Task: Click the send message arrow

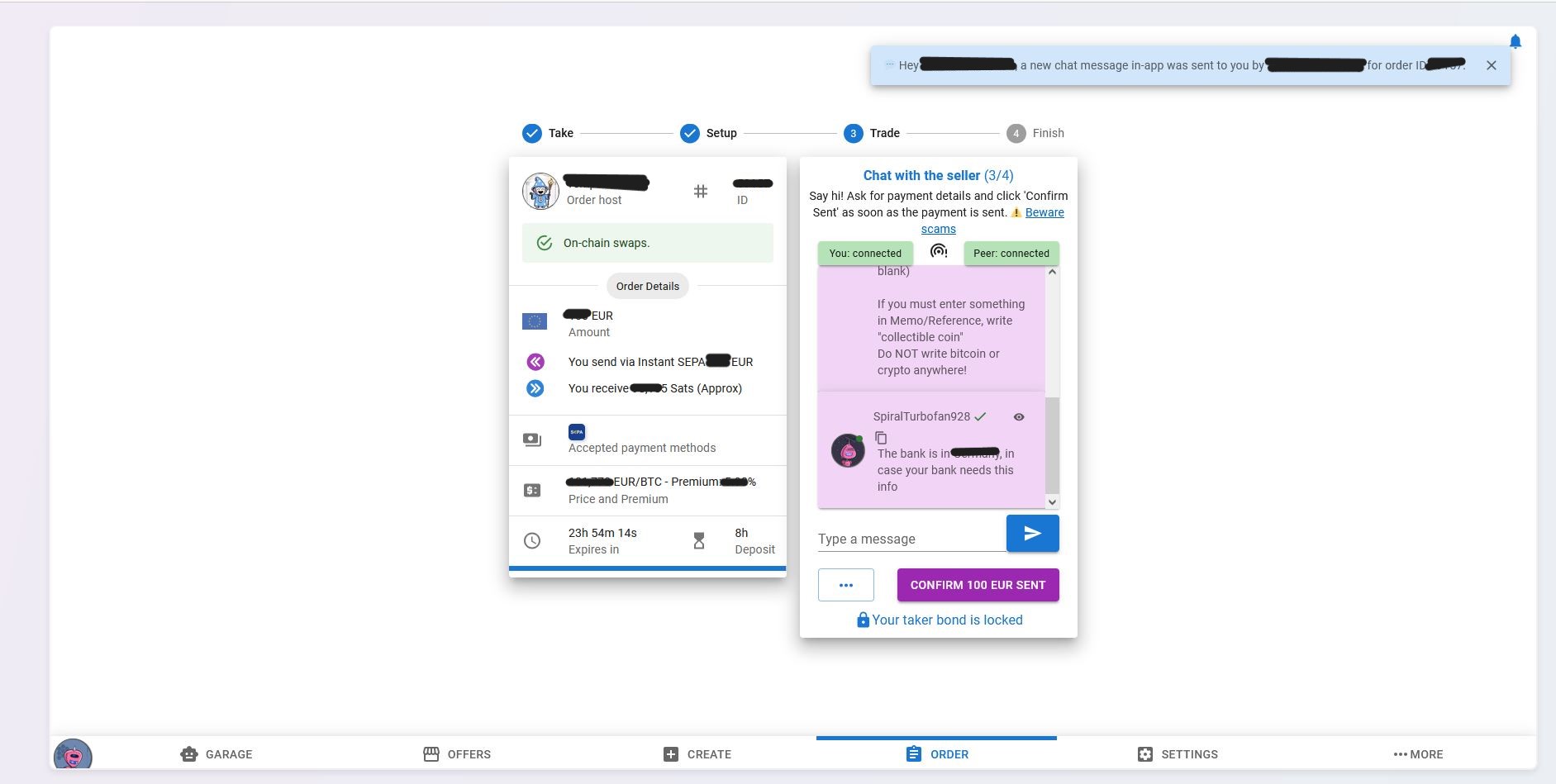Action: [1031, 533]
